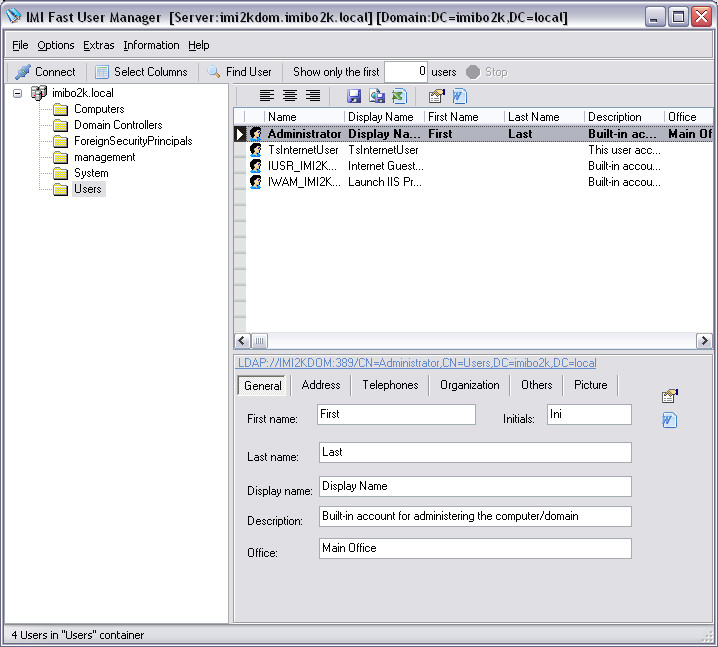Switch to the Organization tab
Screen dimensions: 718x647
pos(469,385)
